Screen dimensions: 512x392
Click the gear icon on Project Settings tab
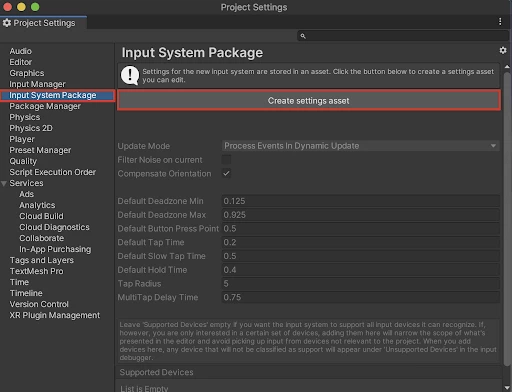coord(7,23)
